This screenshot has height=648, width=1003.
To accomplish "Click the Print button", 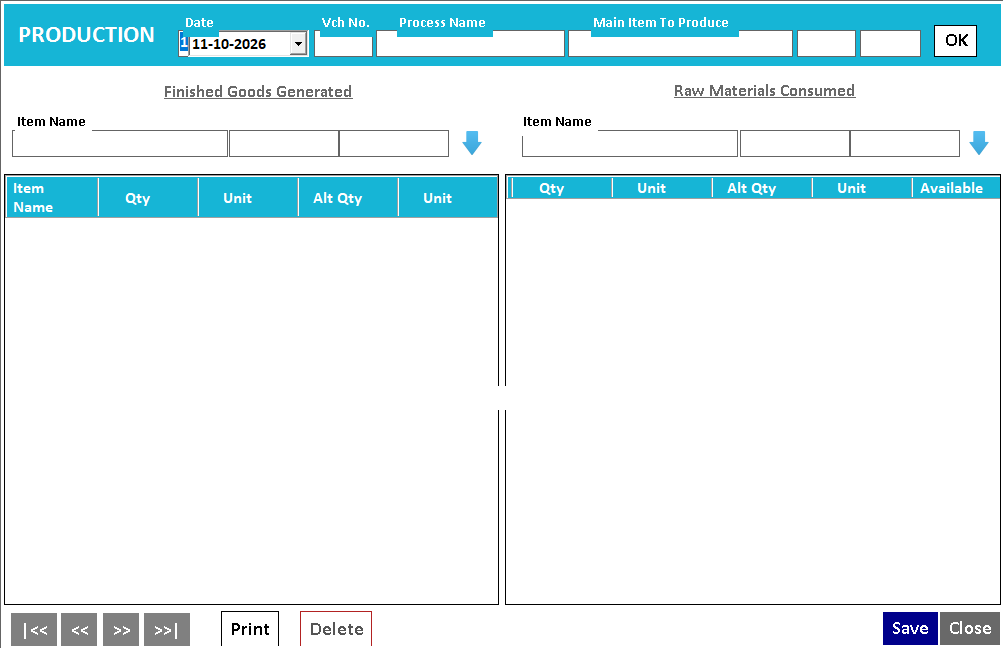I will (x=250, y=629).
